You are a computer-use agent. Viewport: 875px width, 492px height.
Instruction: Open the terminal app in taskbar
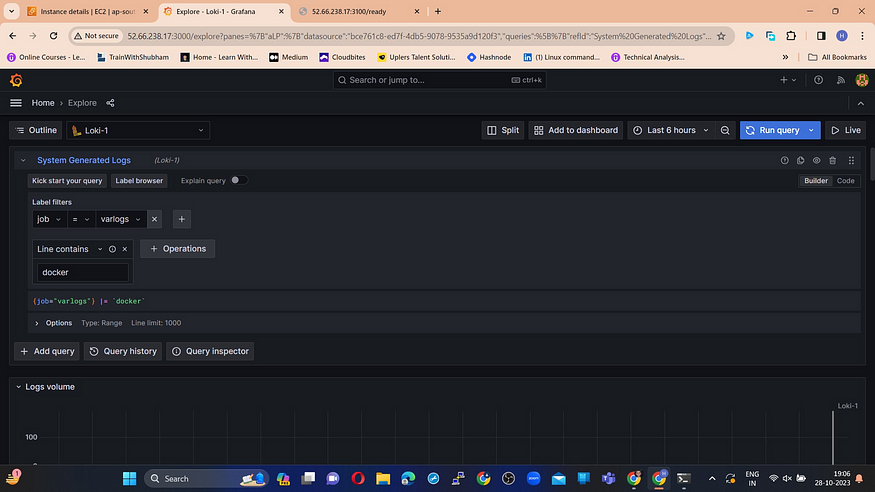pos(684,479)
